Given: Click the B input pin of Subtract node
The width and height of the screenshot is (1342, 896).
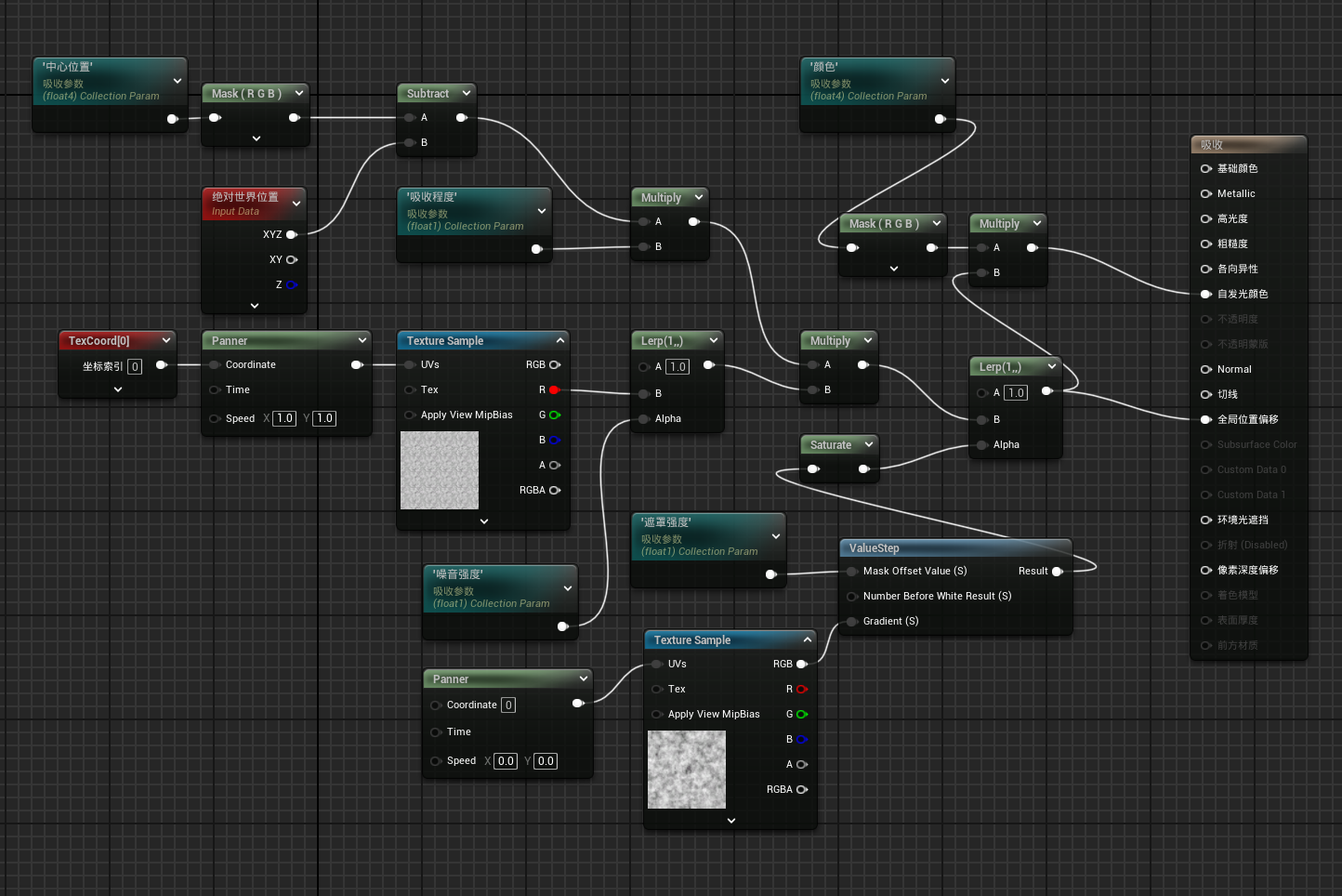Looking at the screenshot, I should pos(409,143).
